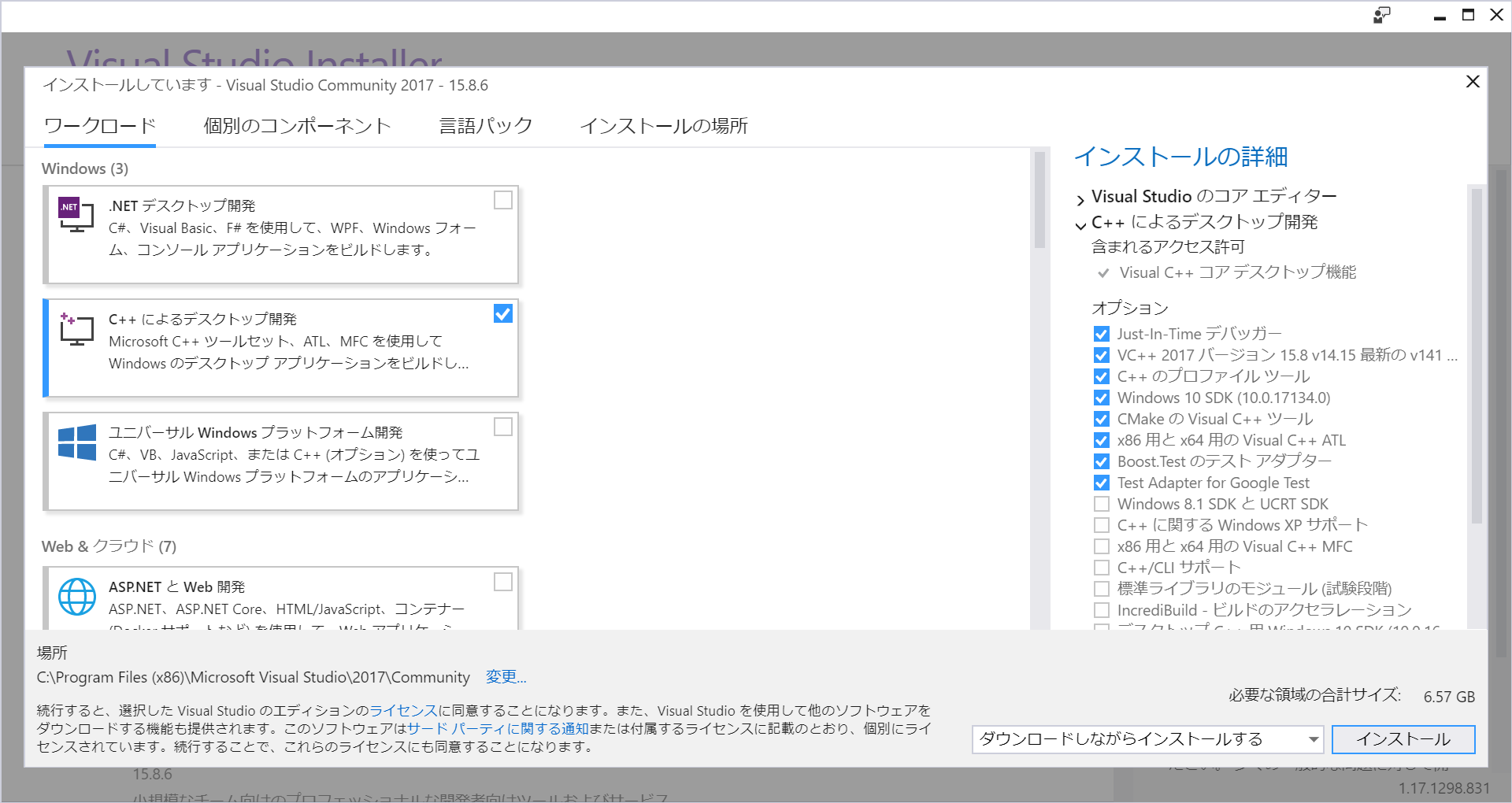Screen dimensions: 1512x803
Task: Check IncrediBuild - ビルドのアクセラレーション option
Action: [1102, 610]
